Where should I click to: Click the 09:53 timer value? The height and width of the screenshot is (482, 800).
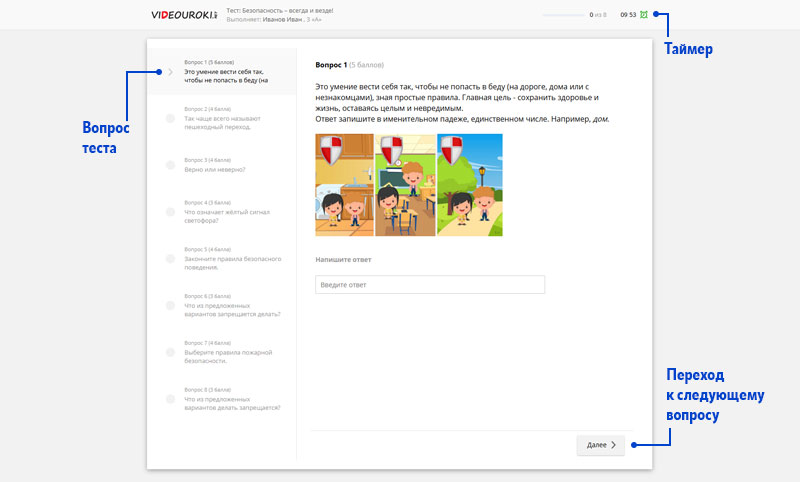coord(628,15)
